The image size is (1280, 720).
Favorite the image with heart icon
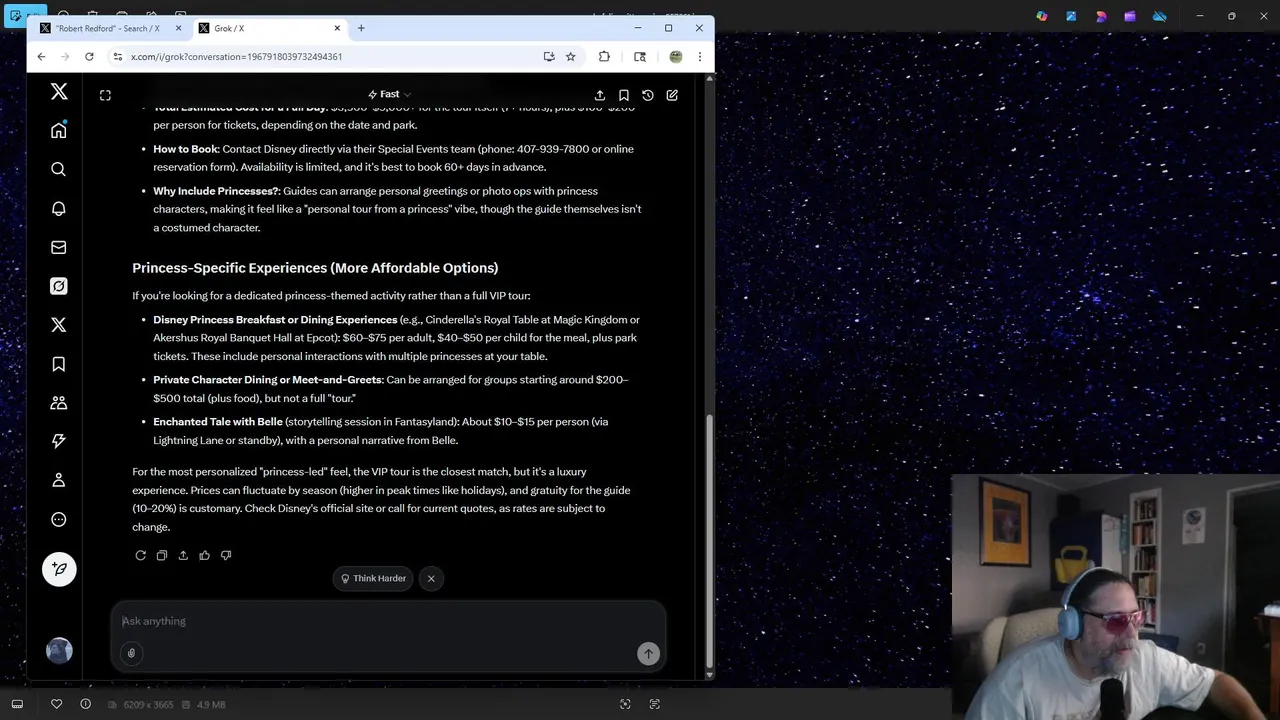(x=57, y=704)
